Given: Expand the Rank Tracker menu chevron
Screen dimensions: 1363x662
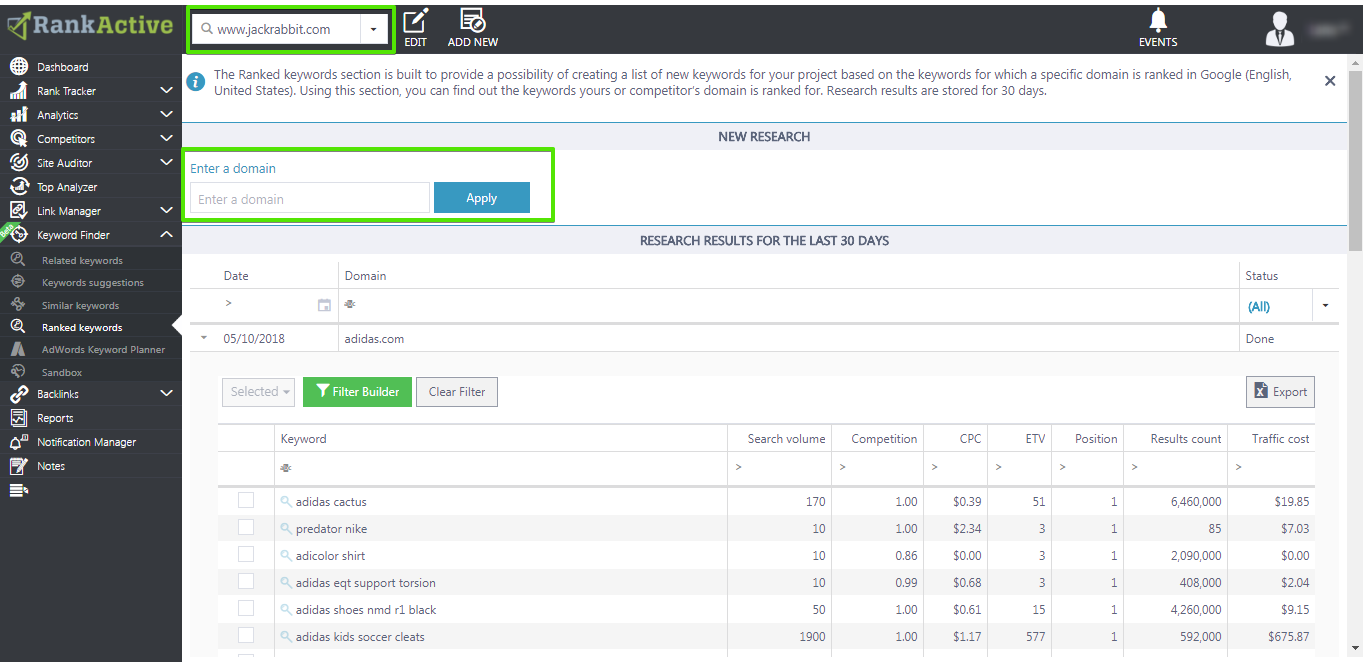Looking at the screenshot, I should coord(166,91).
